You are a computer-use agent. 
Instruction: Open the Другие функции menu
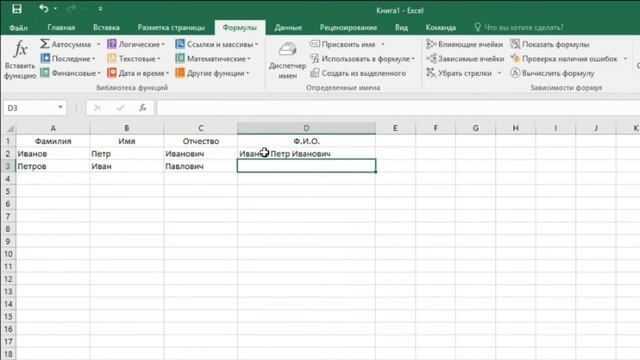coord(212,73)
